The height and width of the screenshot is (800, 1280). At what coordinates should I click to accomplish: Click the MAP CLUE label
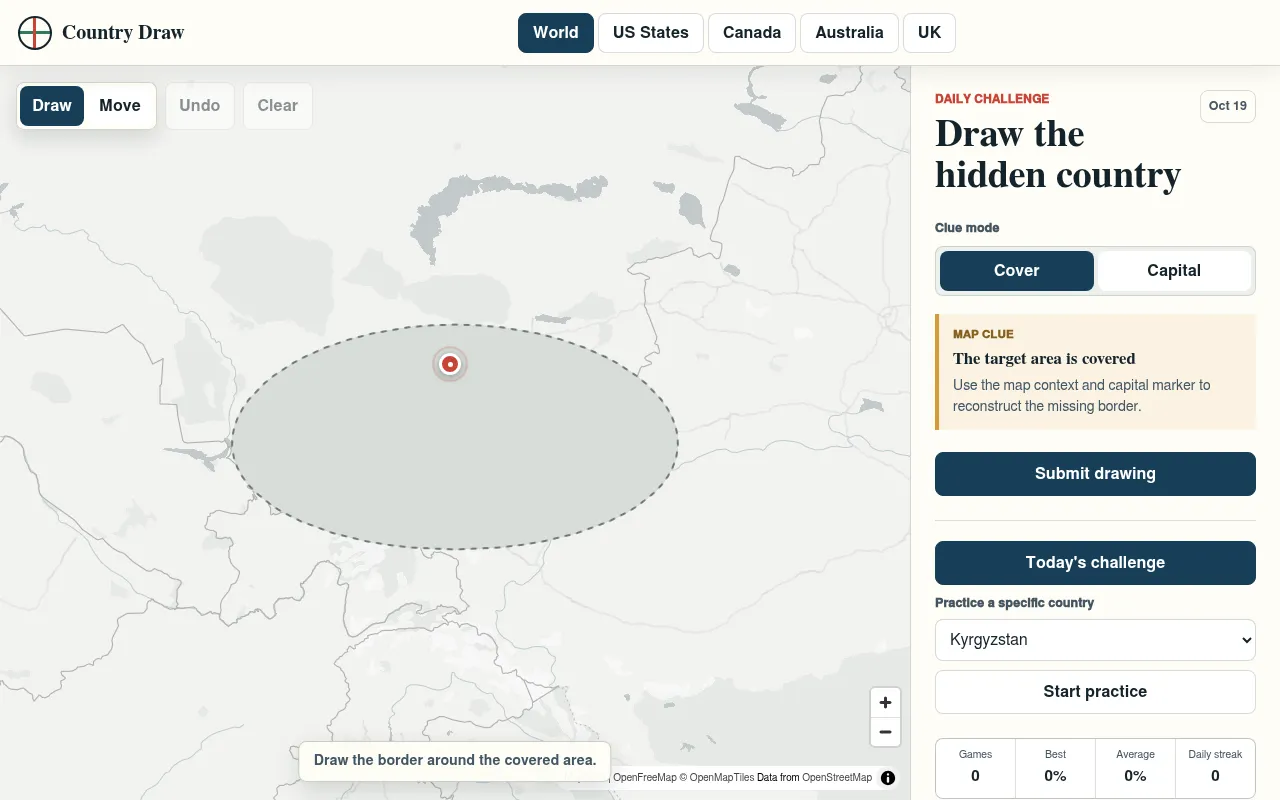[983, 335]
